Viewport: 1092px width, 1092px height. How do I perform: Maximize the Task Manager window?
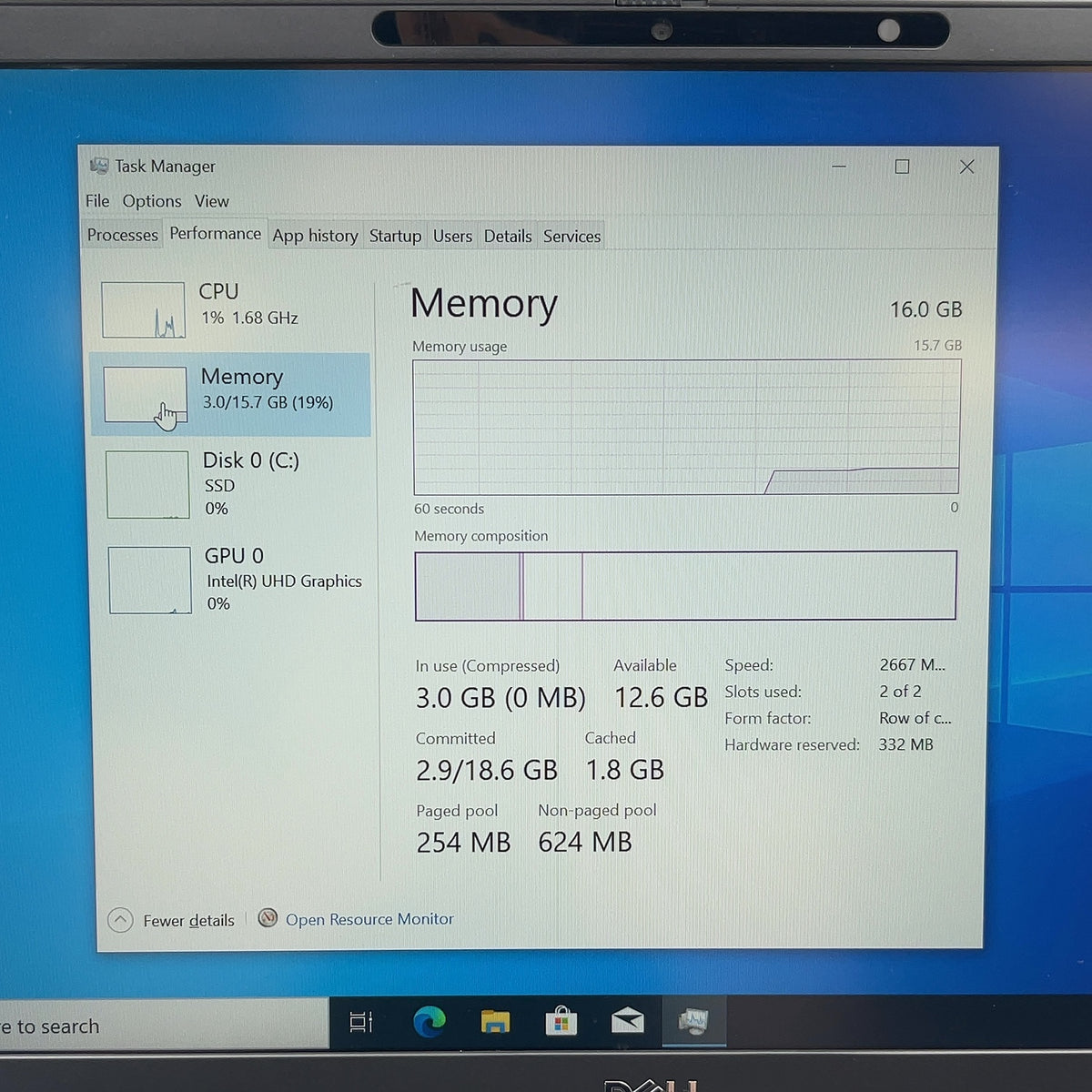[x=902, y=167]
